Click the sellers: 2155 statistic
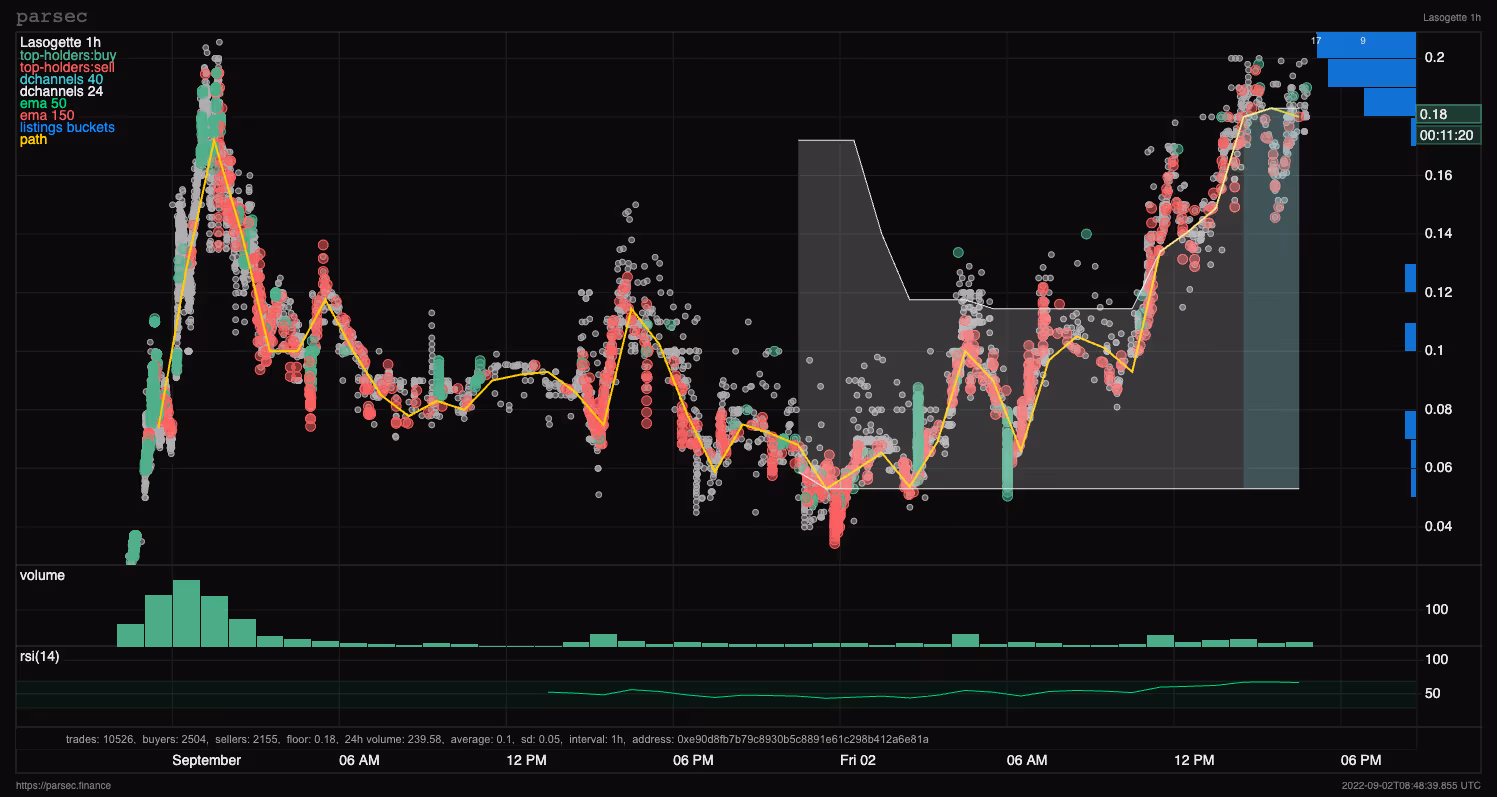The image size is (1497, 797). tap(246, 739)
